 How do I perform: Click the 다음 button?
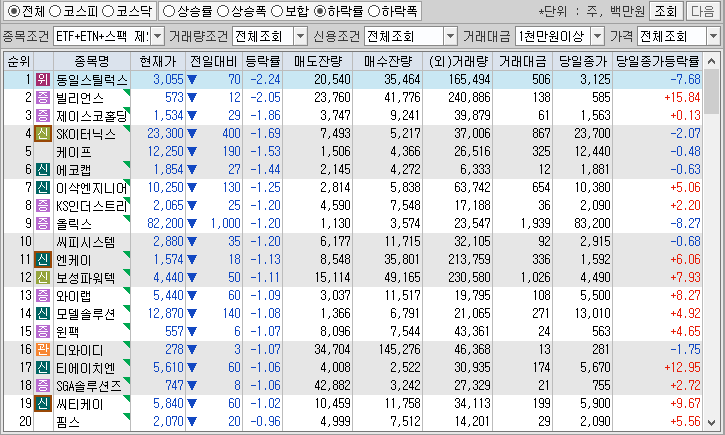pos(703,11)
